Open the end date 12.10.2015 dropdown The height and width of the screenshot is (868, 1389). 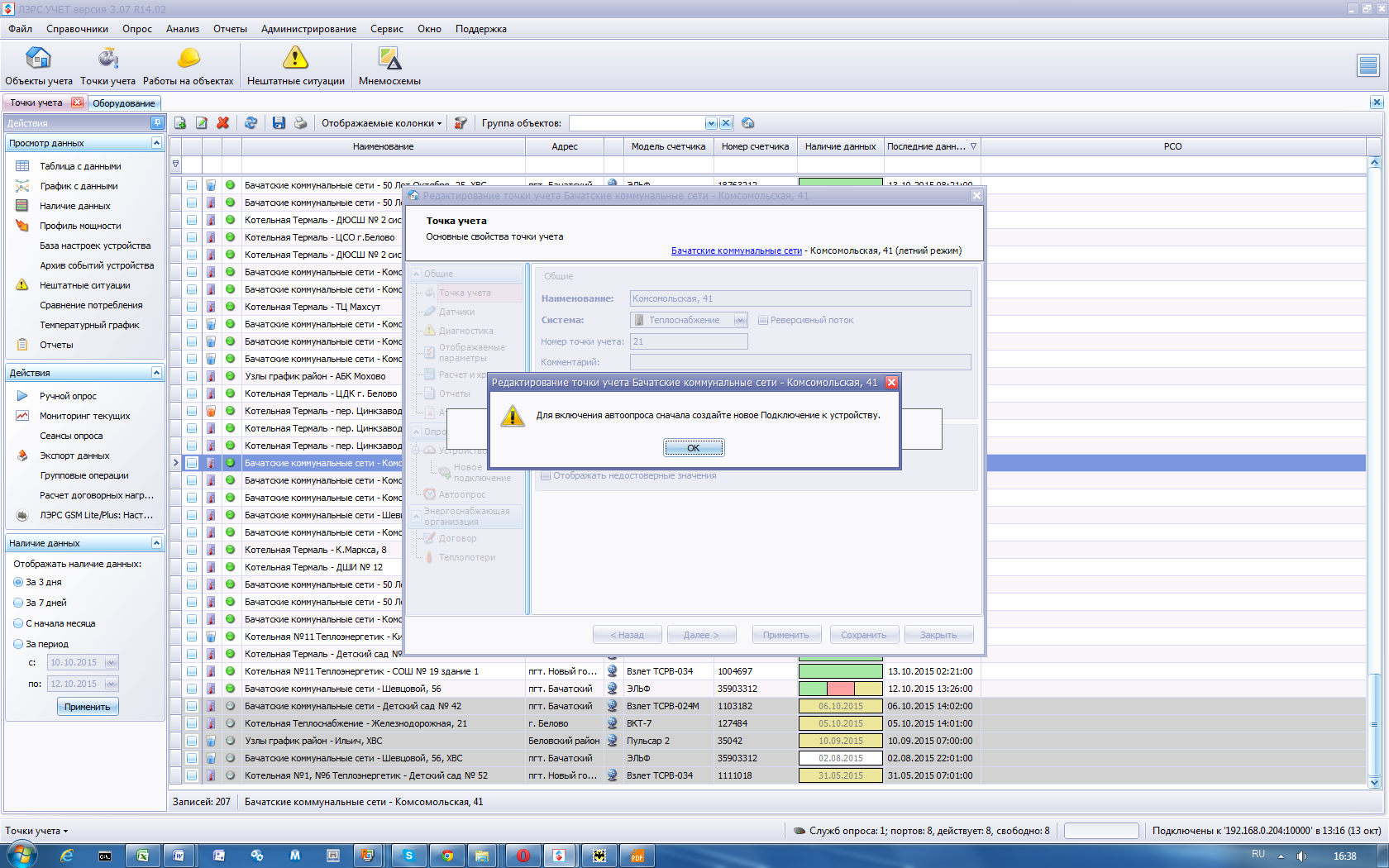111,684
